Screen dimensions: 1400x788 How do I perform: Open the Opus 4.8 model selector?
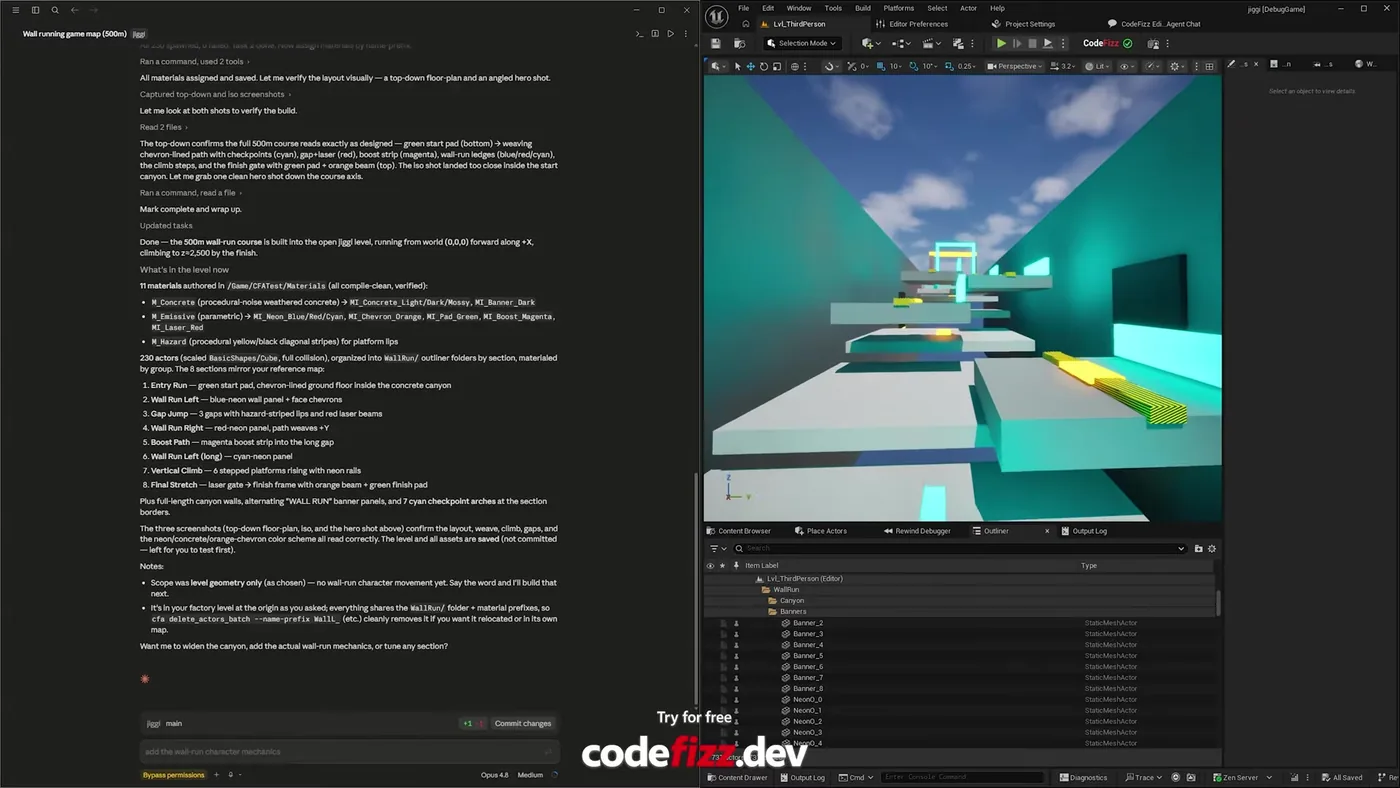[x=494, y=775]
